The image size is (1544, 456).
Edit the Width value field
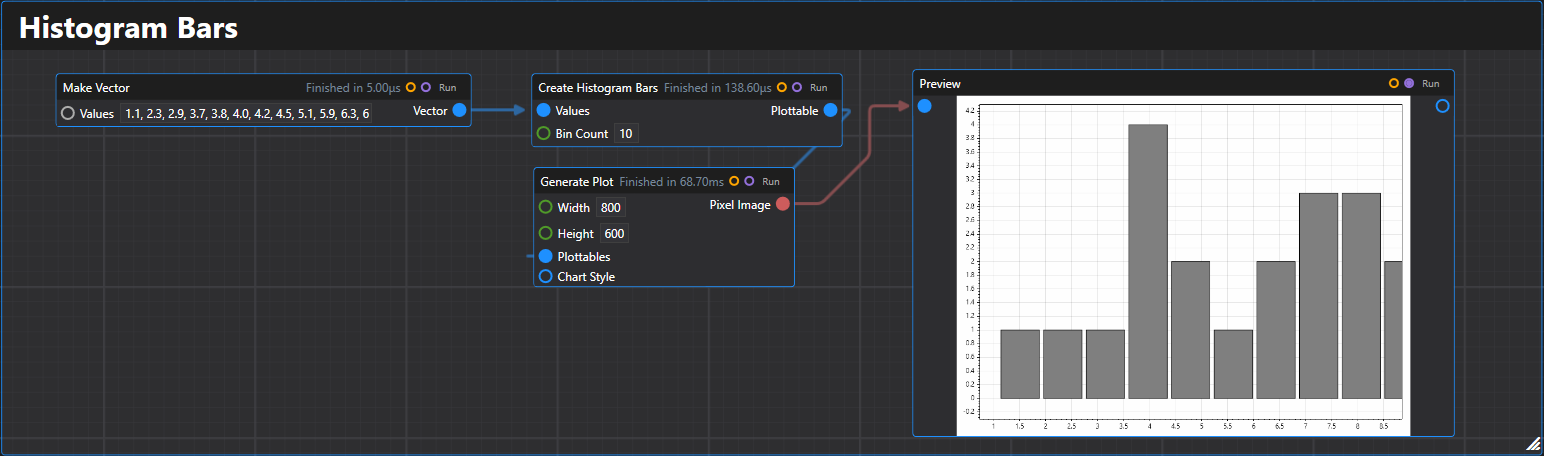[x=611, y=208]
